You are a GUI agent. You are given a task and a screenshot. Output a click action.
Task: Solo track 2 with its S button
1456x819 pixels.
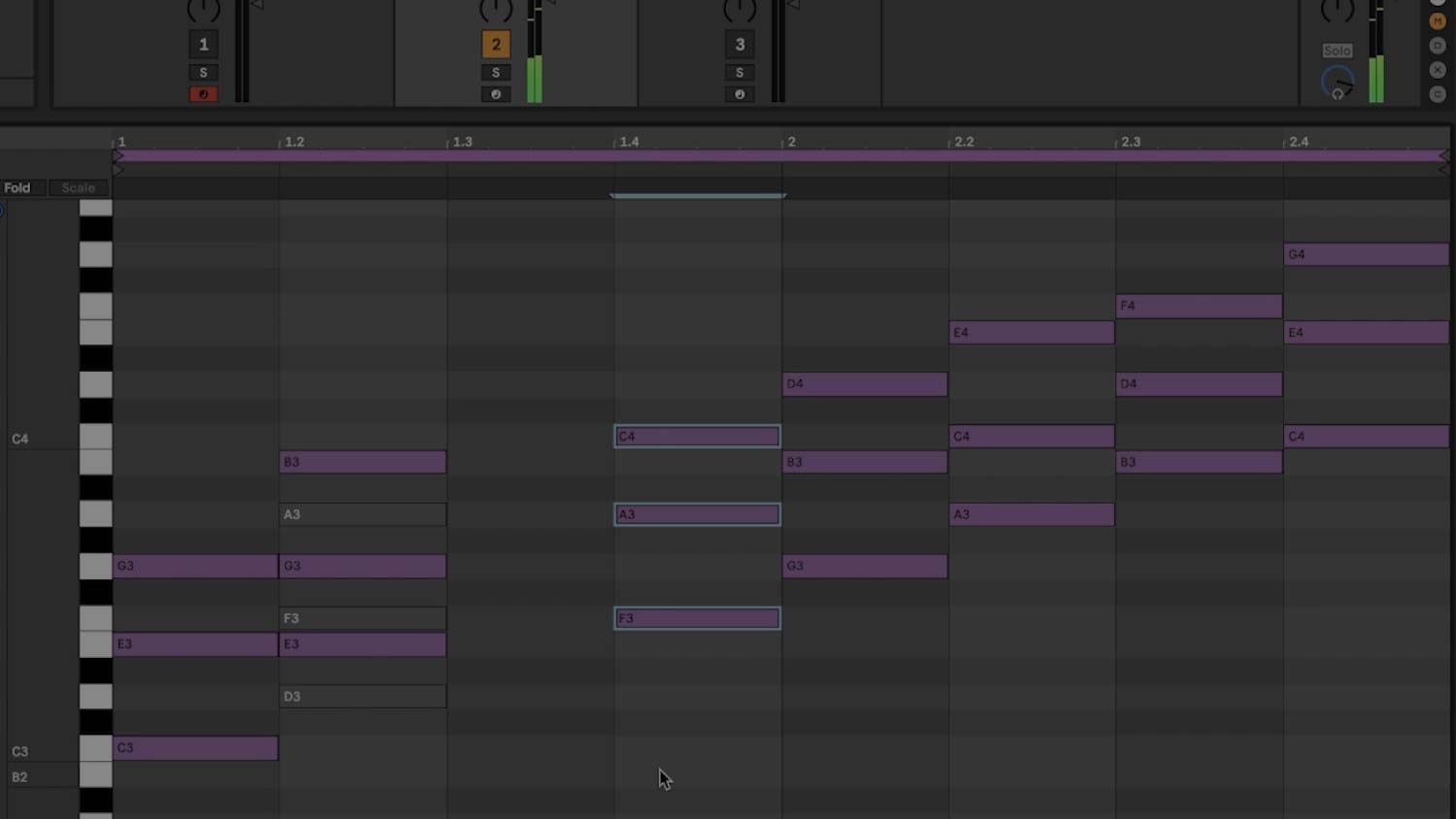(x=496, y=73)
